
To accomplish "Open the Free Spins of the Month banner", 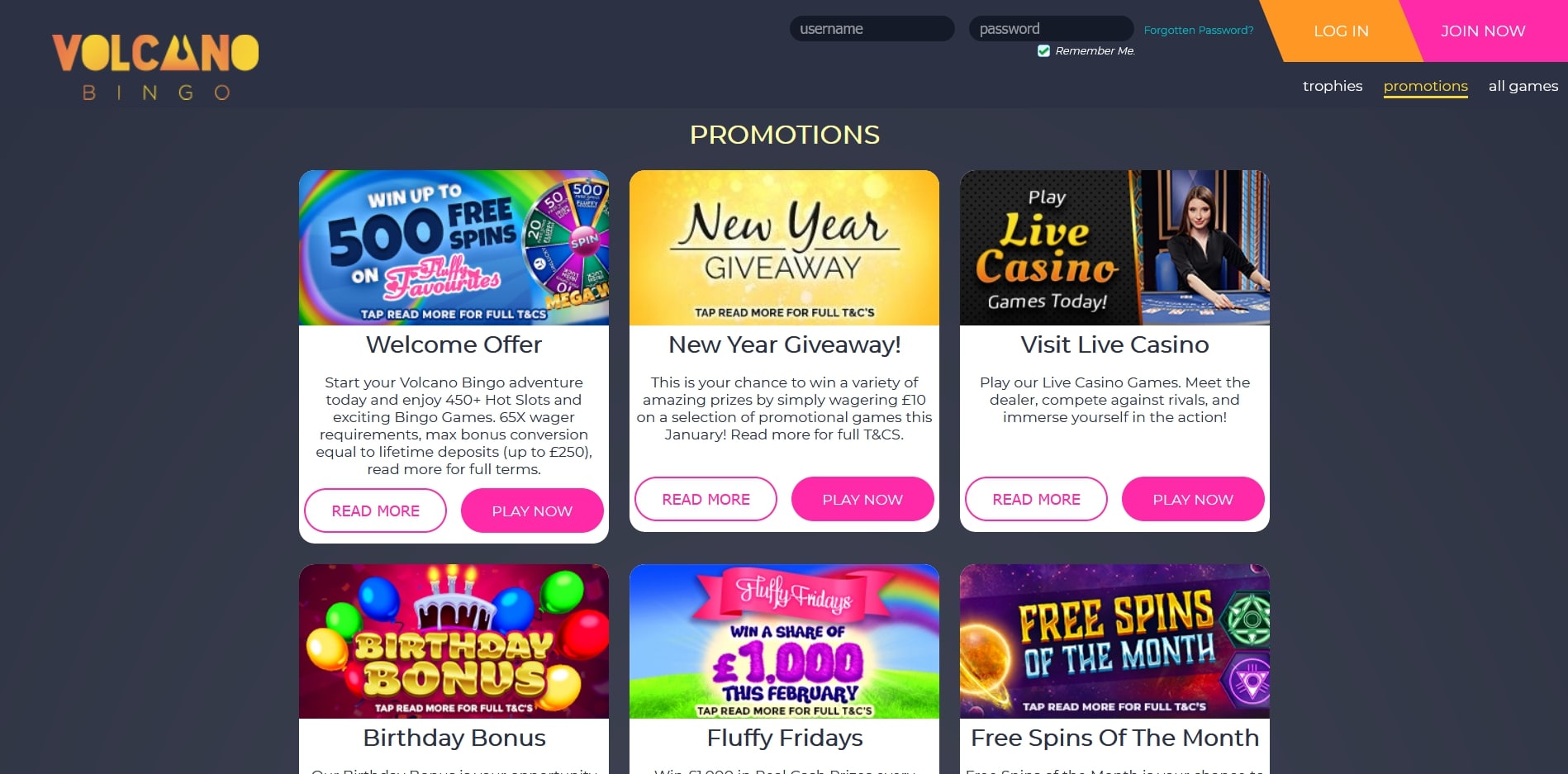I will coord(1114,641).
